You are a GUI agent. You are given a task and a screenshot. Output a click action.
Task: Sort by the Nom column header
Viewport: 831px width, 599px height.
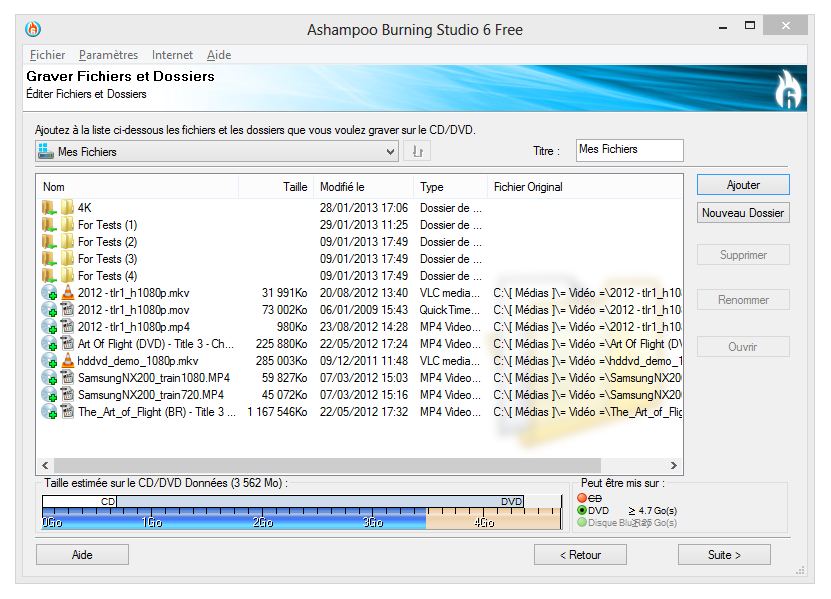[138, 187]
